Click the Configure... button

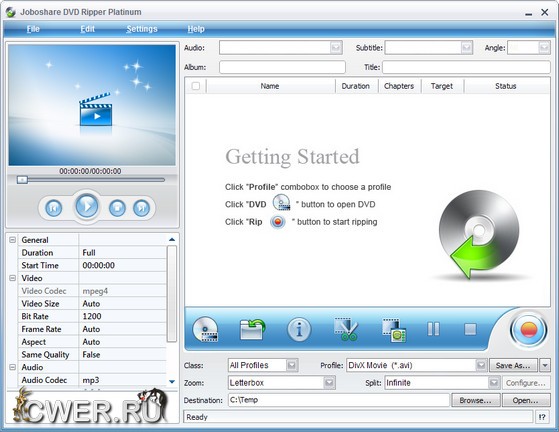526,383
